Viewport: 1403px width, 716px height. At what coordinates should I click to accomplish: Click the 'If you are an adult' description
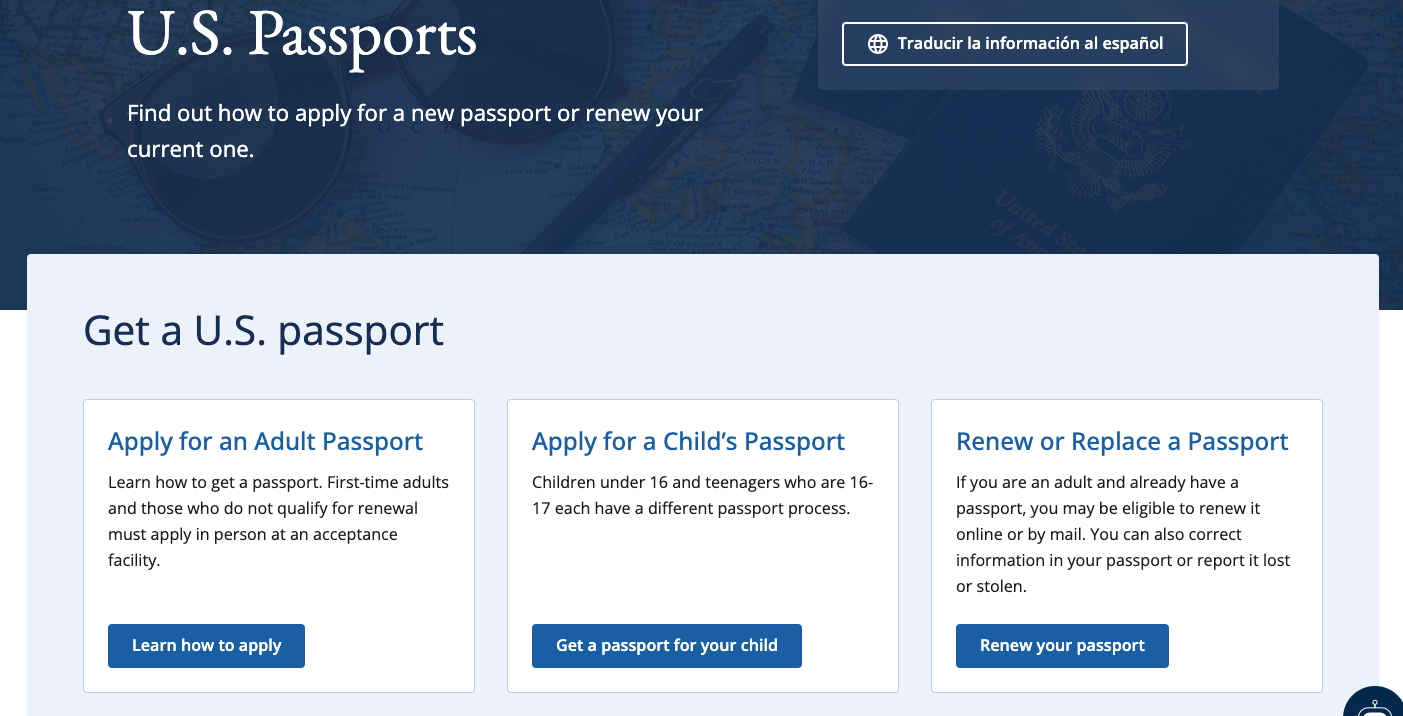[1123, 534]
